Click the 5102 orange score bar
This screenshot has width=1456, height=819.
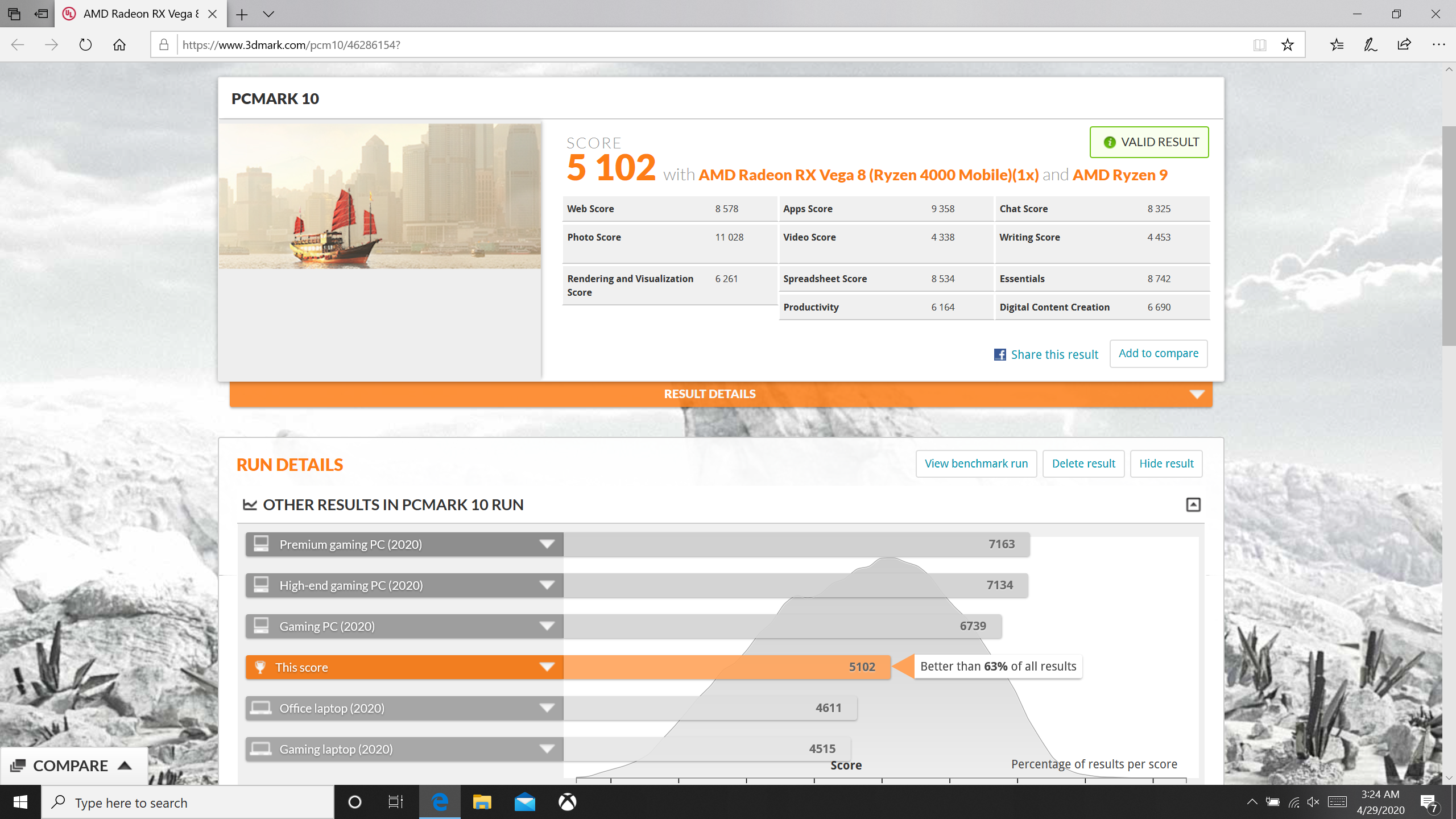727,667
